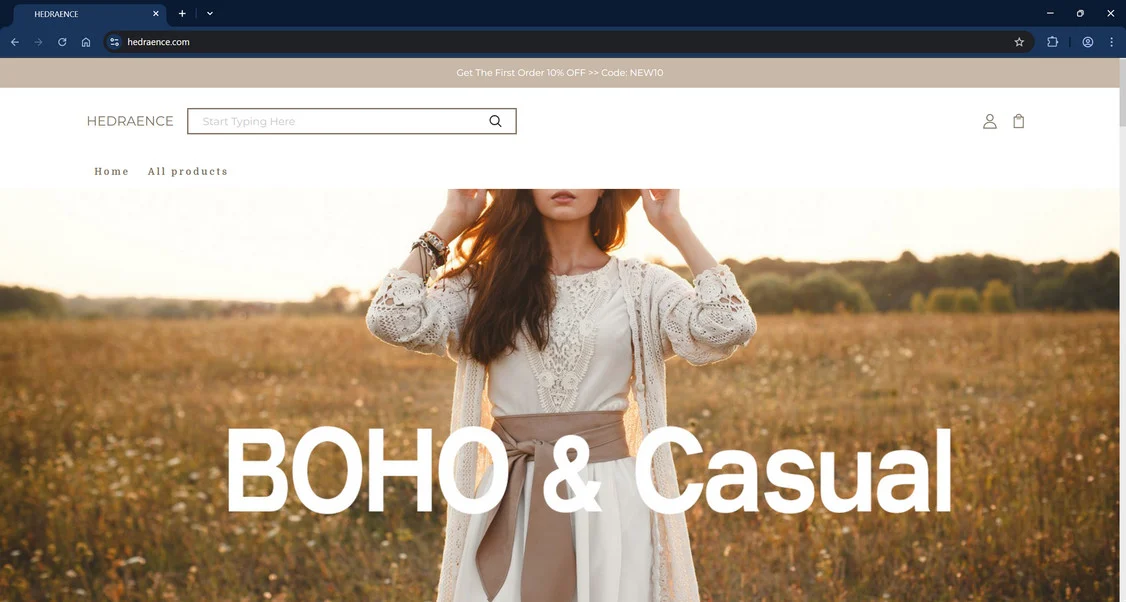This screenshot has height=602, width=1126.
Task: Click the browser forward arrow
Action: tap(38, 42)
